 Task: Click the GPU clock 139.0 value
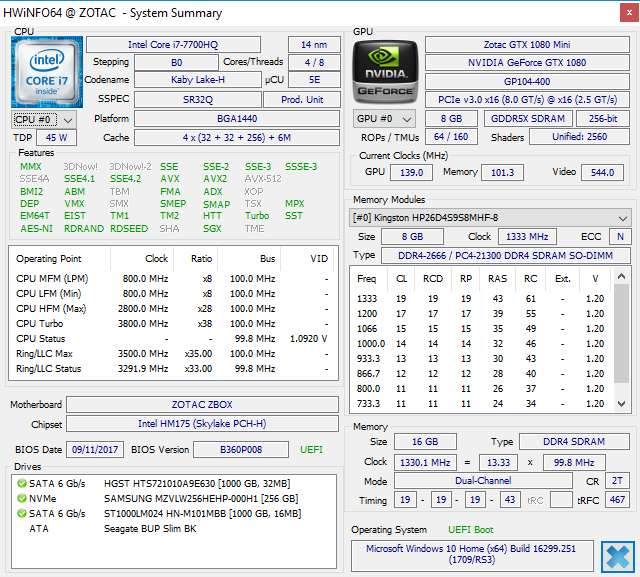[411, 173]
